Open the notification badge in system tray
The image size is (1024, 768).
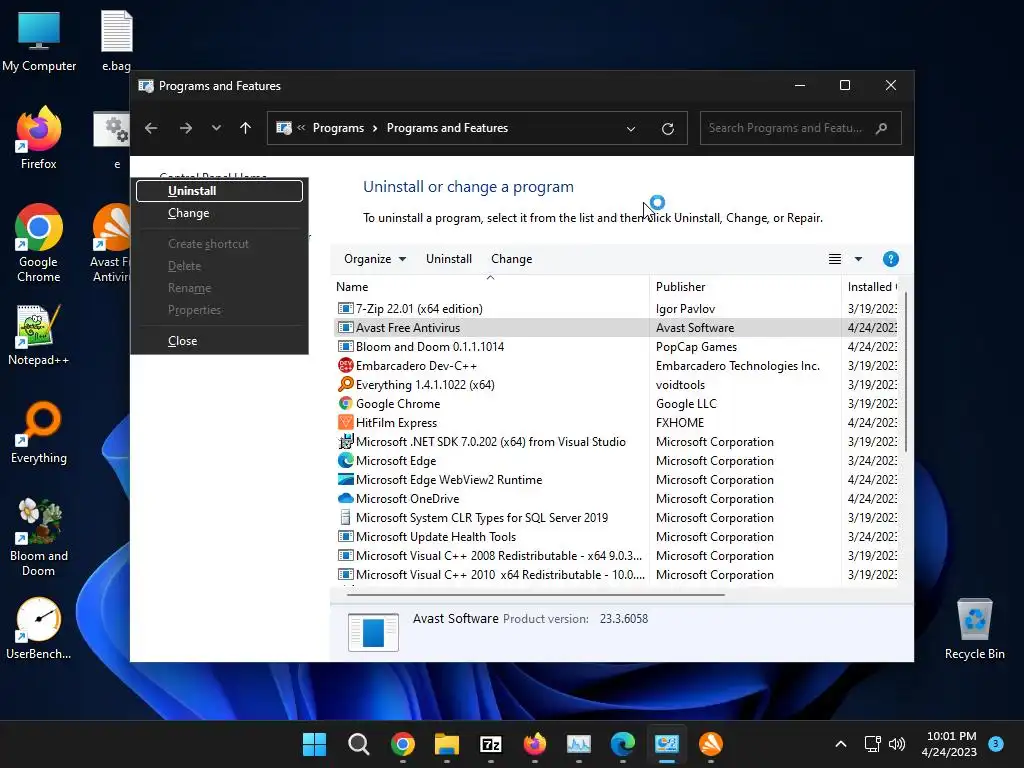pos(995,743)
